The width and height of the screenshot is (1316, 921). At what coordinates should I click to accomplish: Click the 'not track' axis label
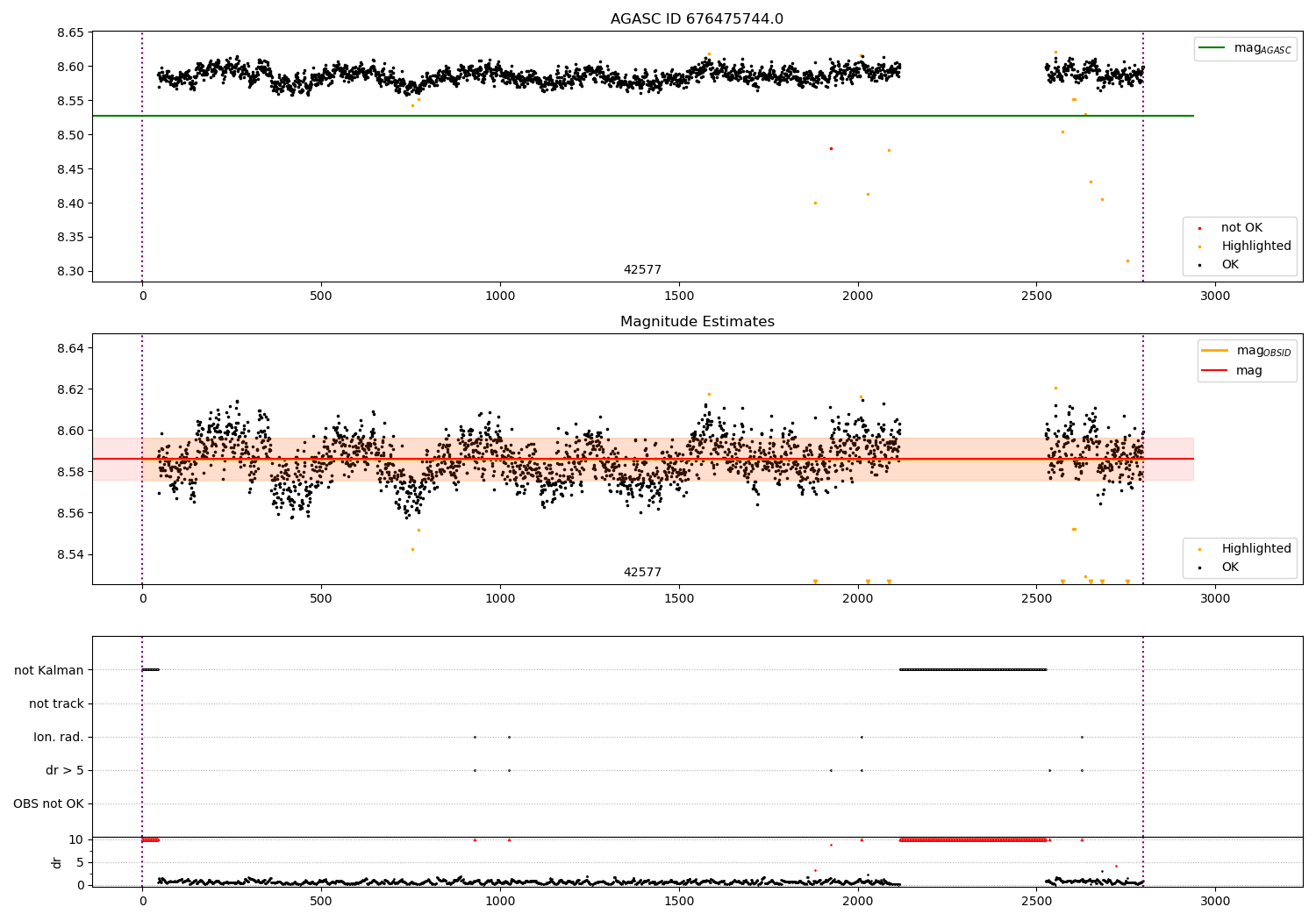[x=56, y=703]
